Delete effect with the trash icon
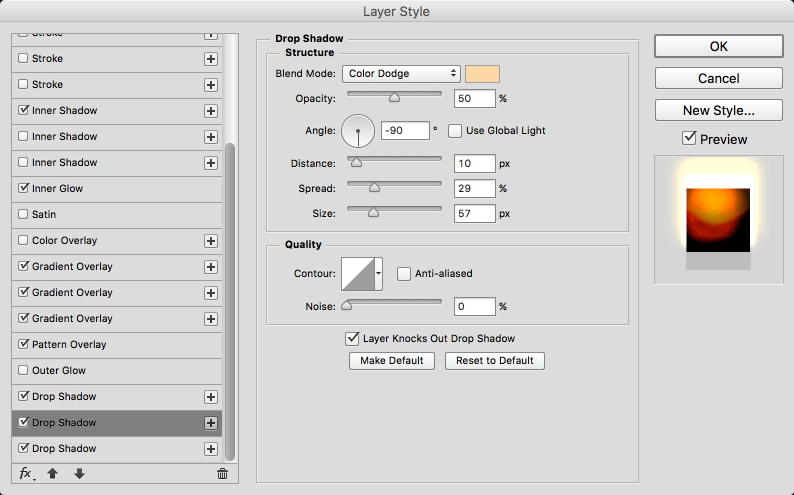 tap(222, 474)
